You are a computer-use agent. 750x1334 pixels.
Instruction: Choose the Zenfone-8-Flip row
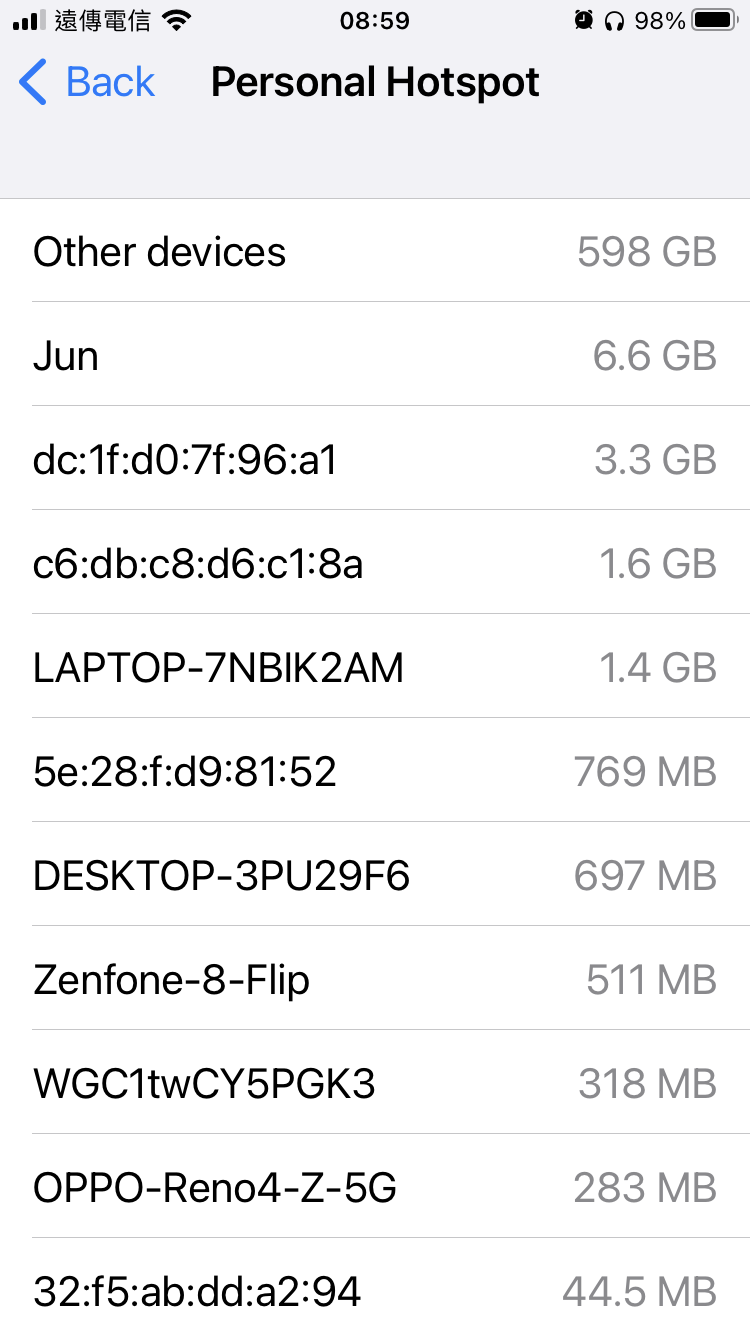pos(375,980)
